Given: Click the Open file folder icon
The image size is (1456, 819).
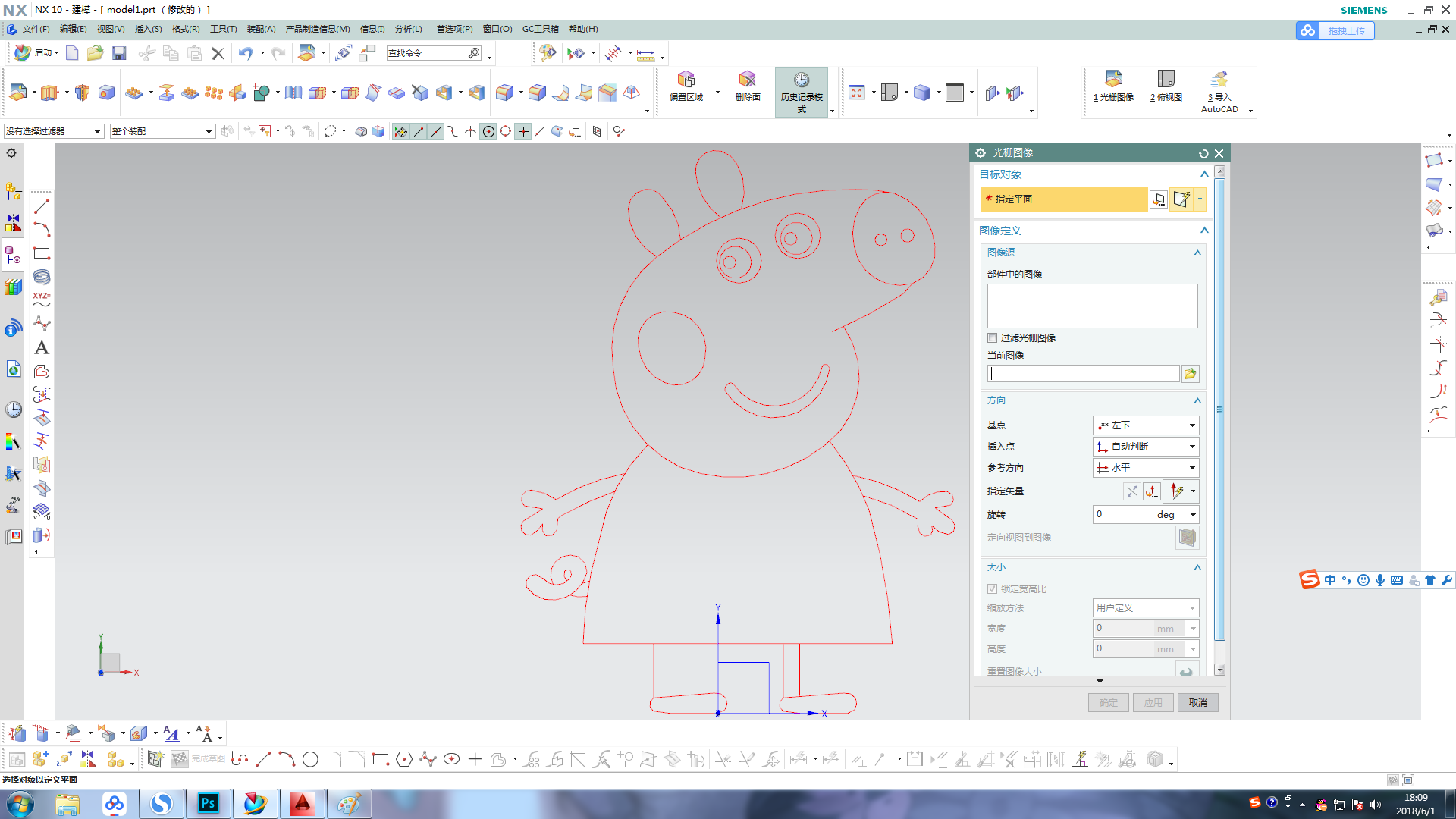Looking at the screenshot, I should (x=95, y=53).
